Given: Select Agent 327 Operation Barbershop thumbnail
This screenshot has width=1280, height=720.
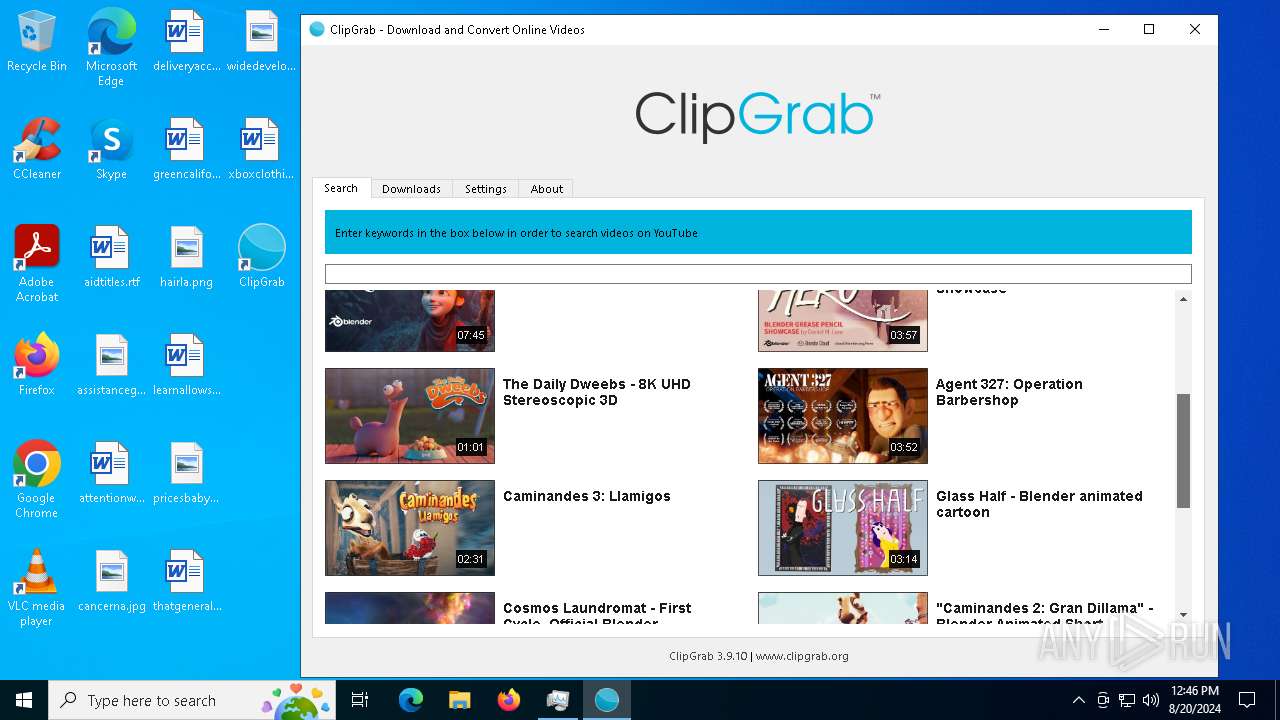Looking at the screenshot, I should [x=843, y=416].
